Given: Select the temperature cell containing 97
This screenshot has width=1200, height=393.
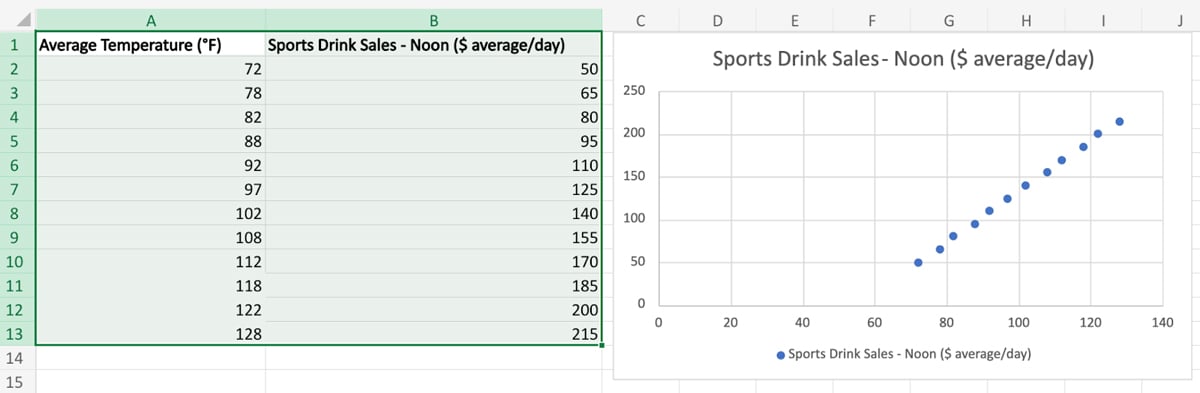Looking at the screenshot, I should (x=150, y=189).
